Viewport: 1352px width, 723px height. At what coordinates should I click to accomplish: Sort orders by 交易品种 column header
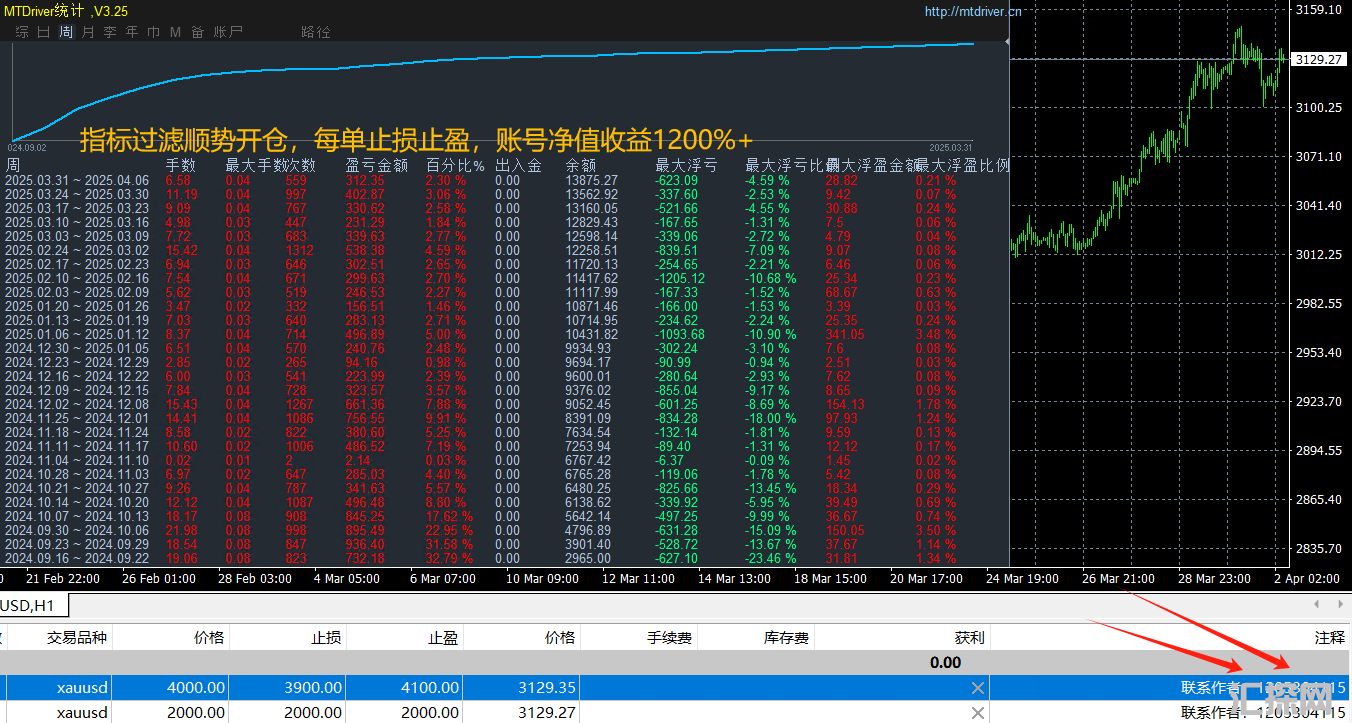click(x=76, y=637)
